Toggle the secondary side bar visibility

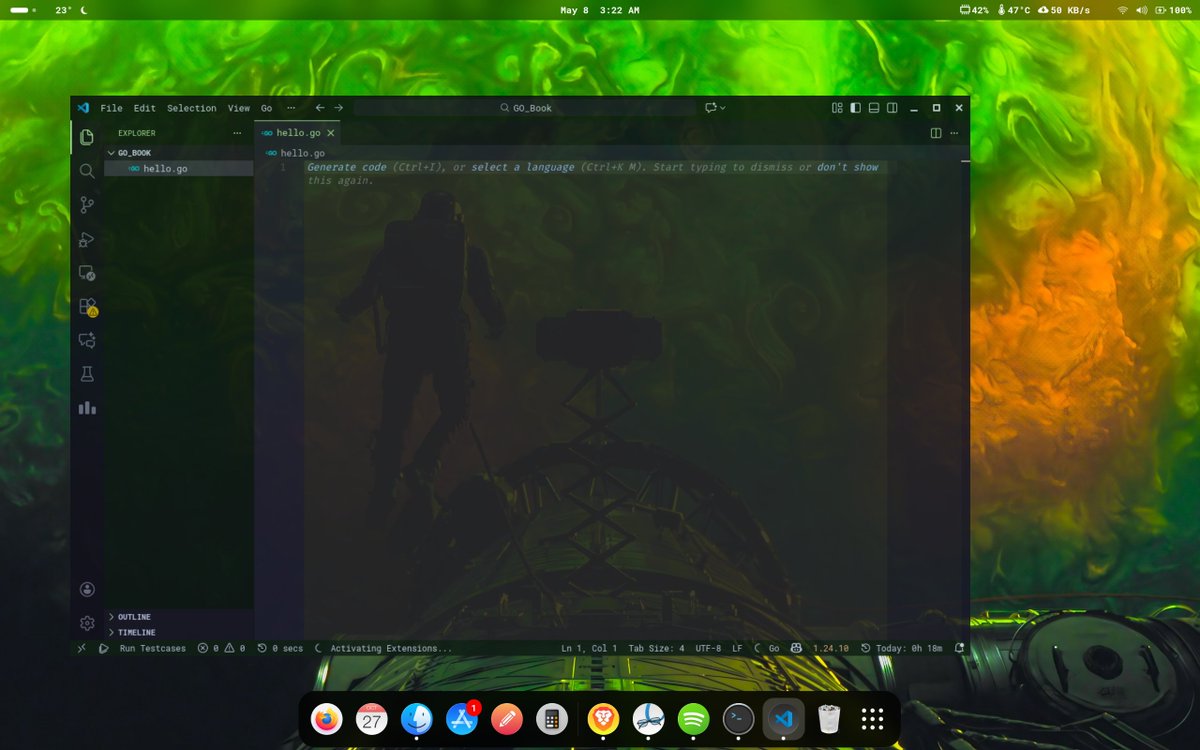[x=892, y=108]
